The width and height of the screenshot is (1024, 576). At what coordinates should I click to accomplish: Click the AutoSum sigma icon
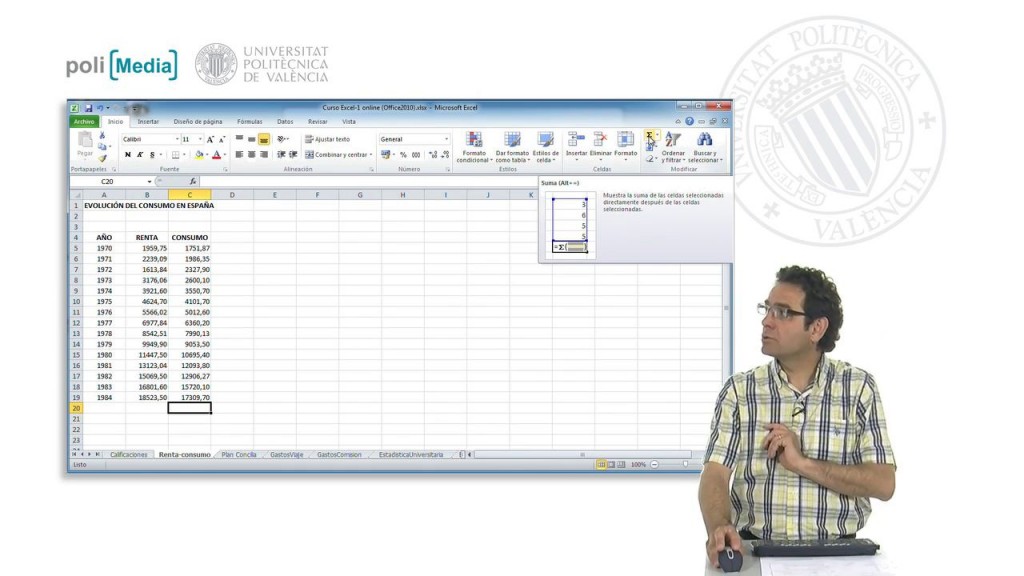649,135
